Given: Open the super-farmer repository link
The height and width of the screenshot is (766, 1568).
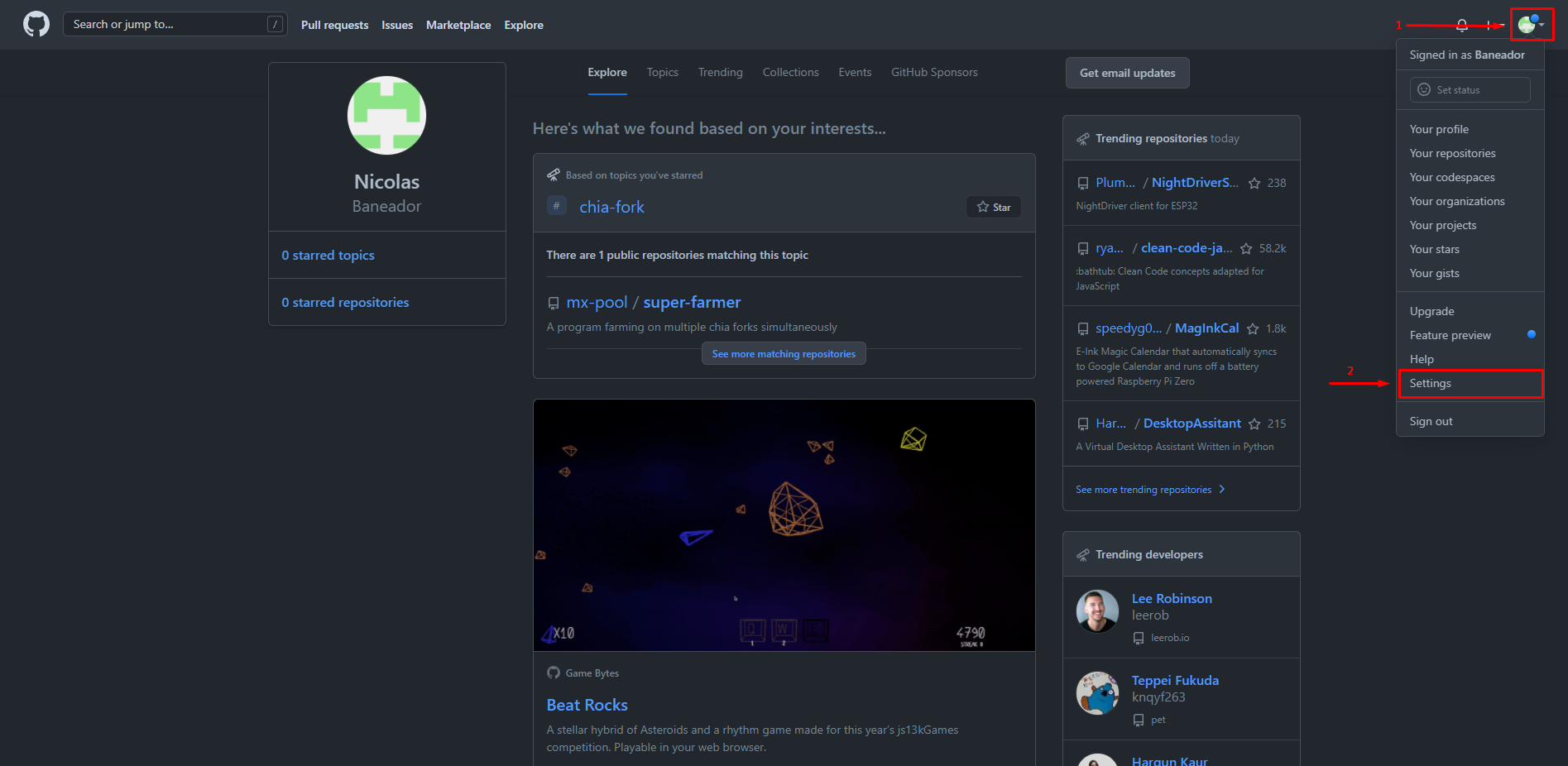Looking at the screenshot, I should (692, 303).
